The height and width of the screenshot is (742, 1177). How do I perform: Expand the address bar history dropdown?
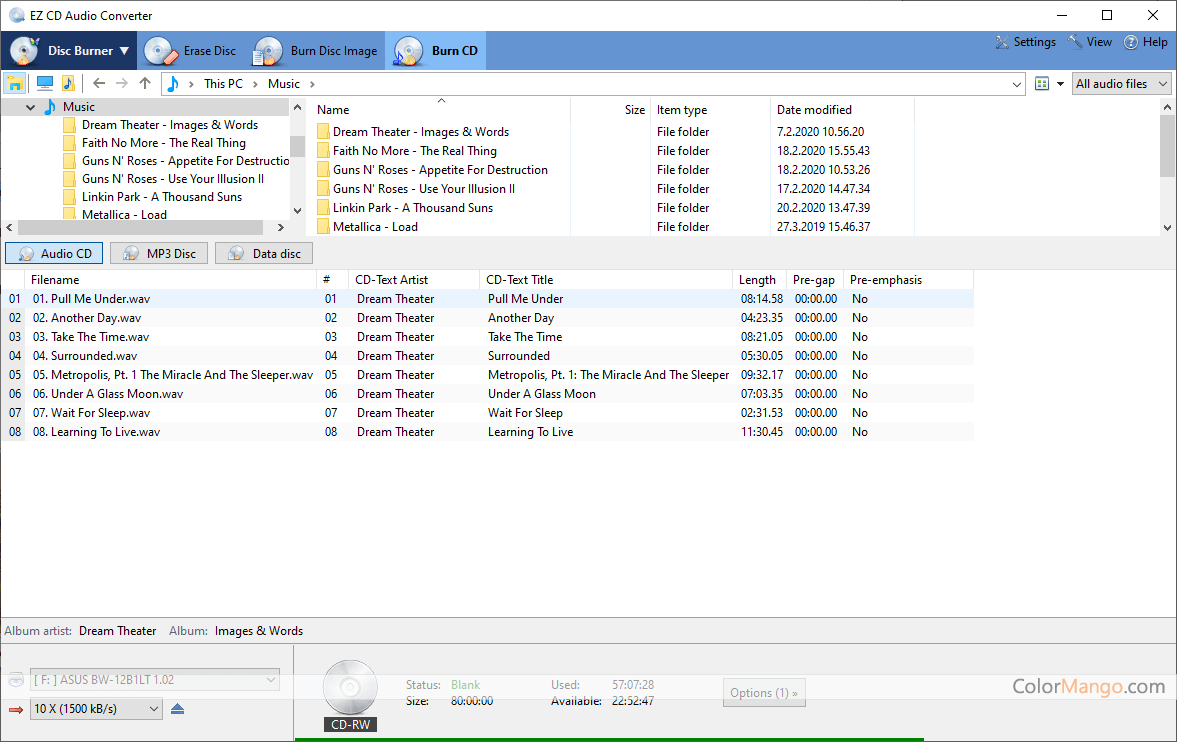[x=1016, y=84]
